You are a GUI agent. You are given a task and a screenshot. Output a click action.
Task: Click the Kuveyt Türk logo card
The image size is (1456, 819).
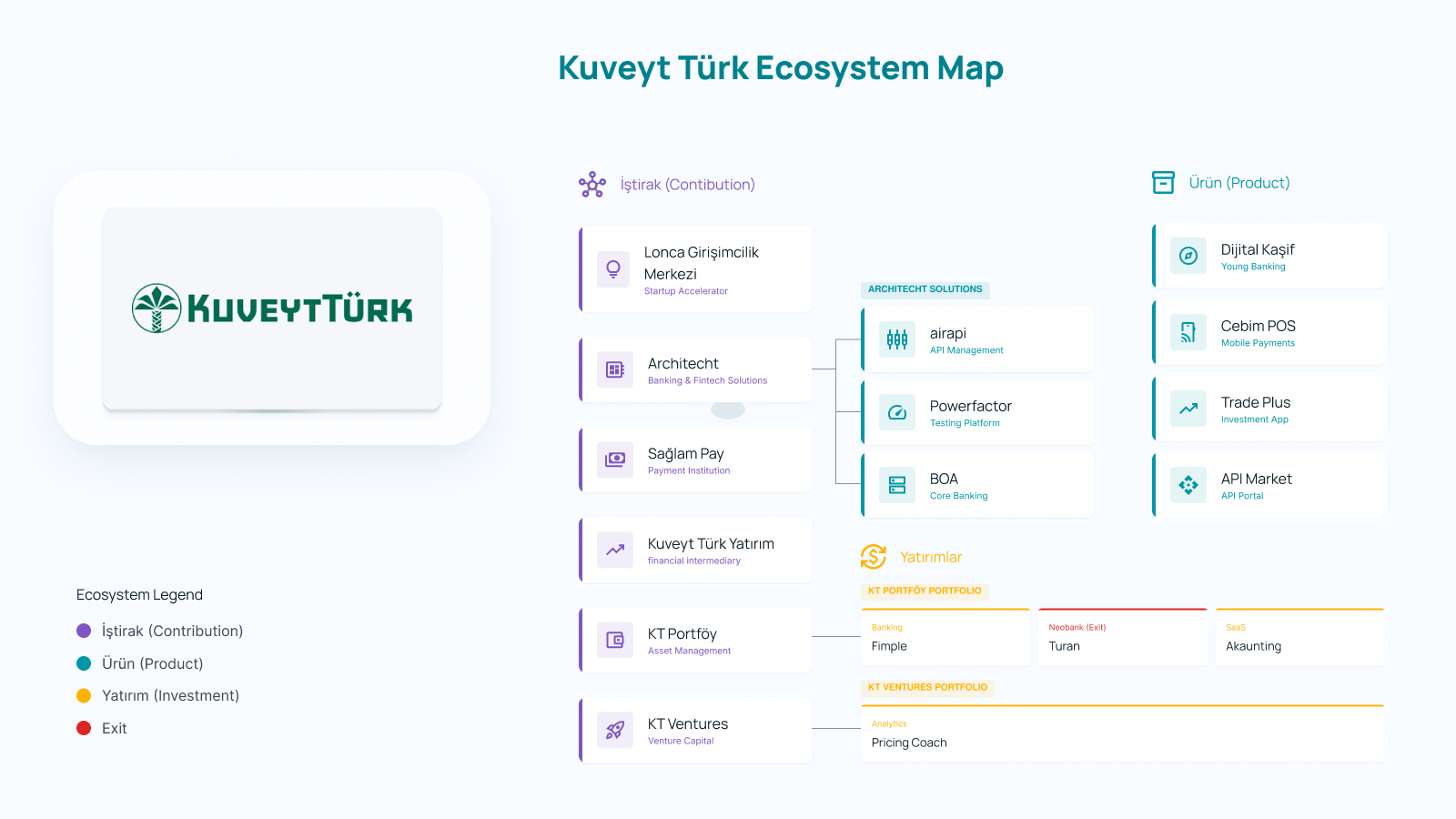pos(272,308)
